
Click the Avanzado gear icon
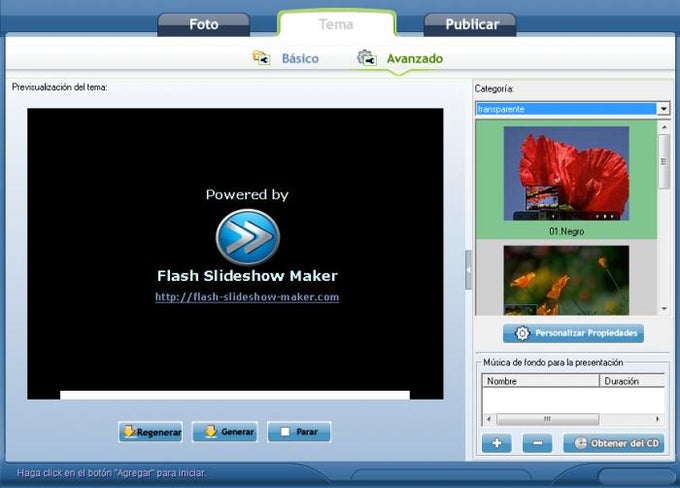tap(366, 58)
